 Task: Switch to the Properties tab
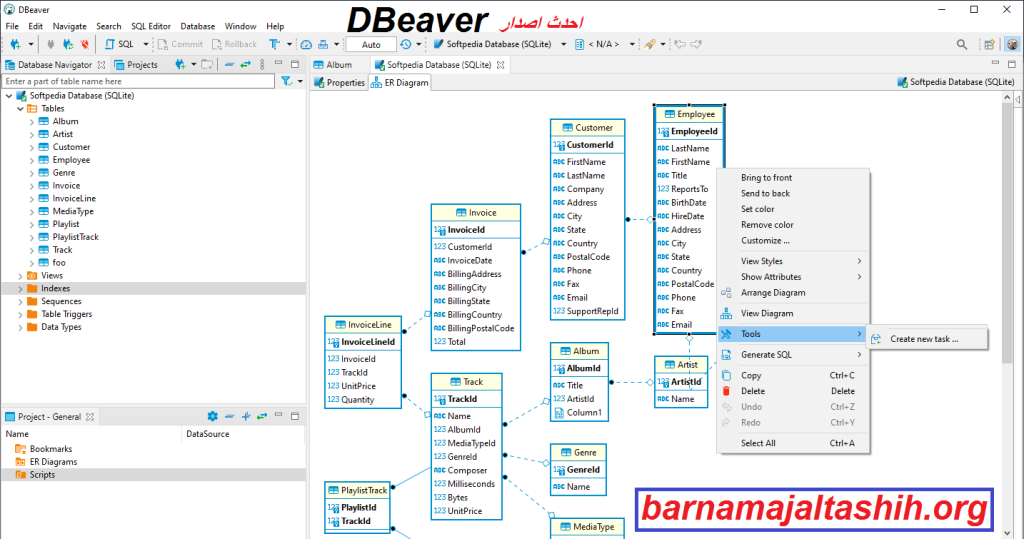[339, 82]
